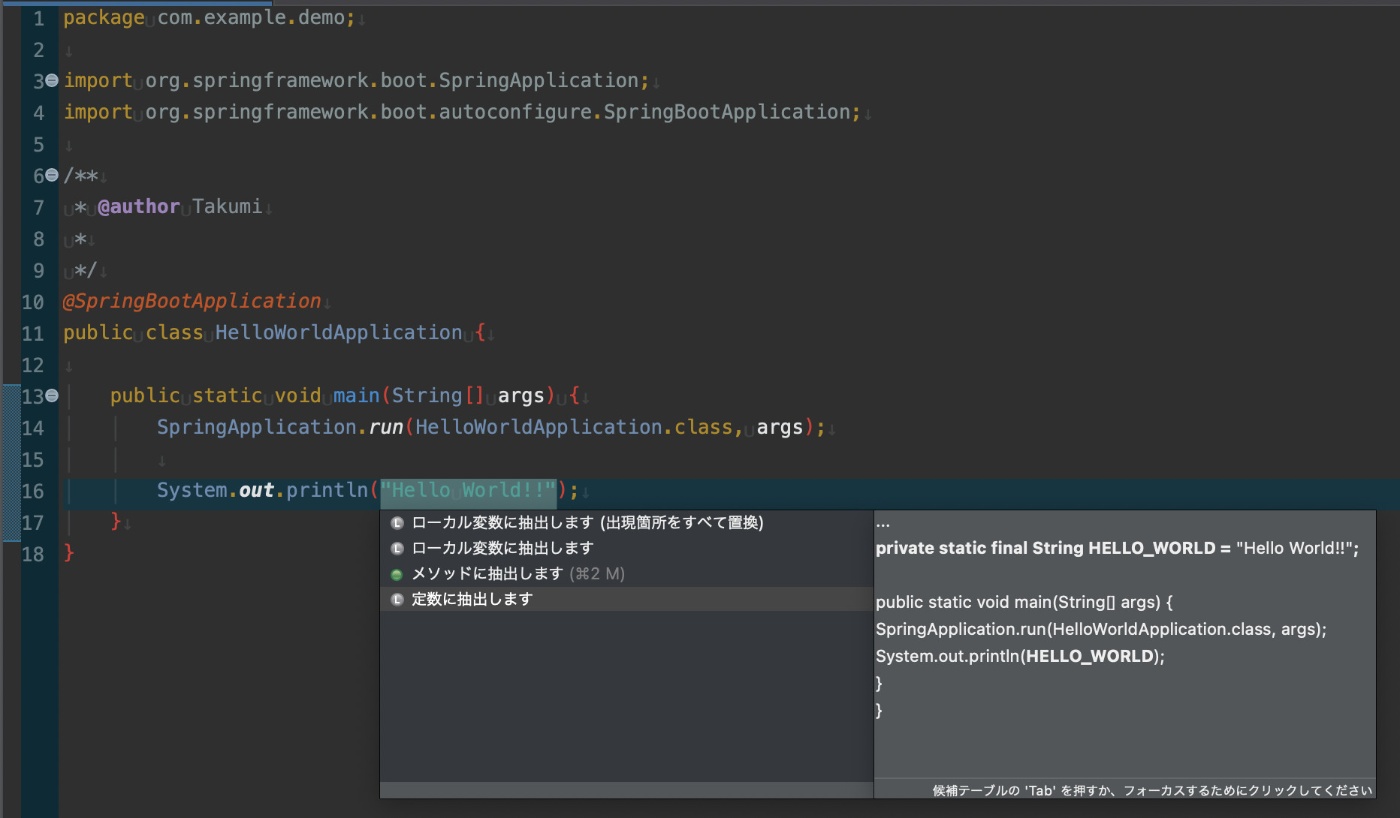Click the "out" field on line 16

[x=257, y=491]
